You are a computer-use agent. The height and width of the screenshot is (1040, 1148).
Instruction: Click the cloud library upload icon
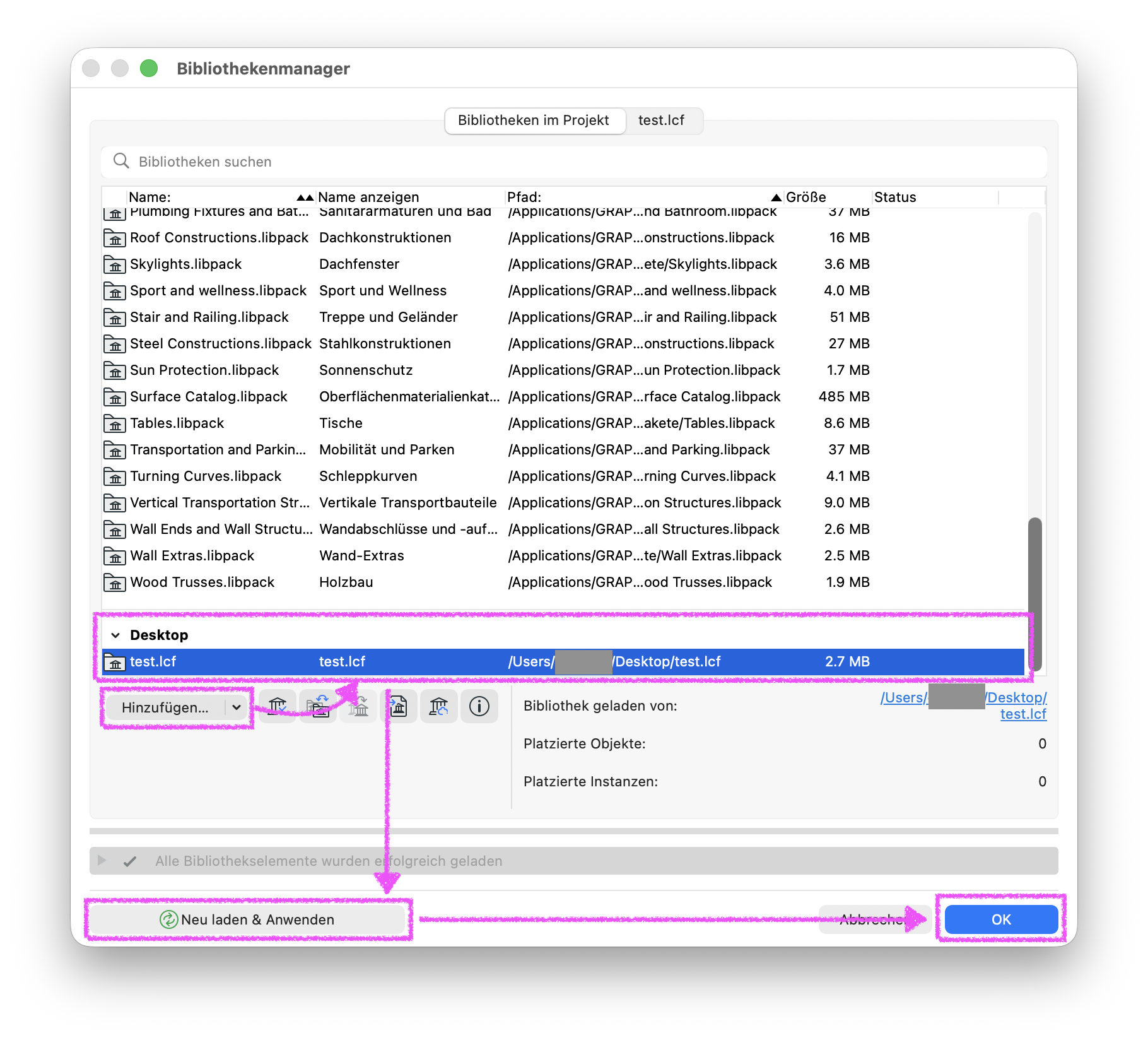439,706
